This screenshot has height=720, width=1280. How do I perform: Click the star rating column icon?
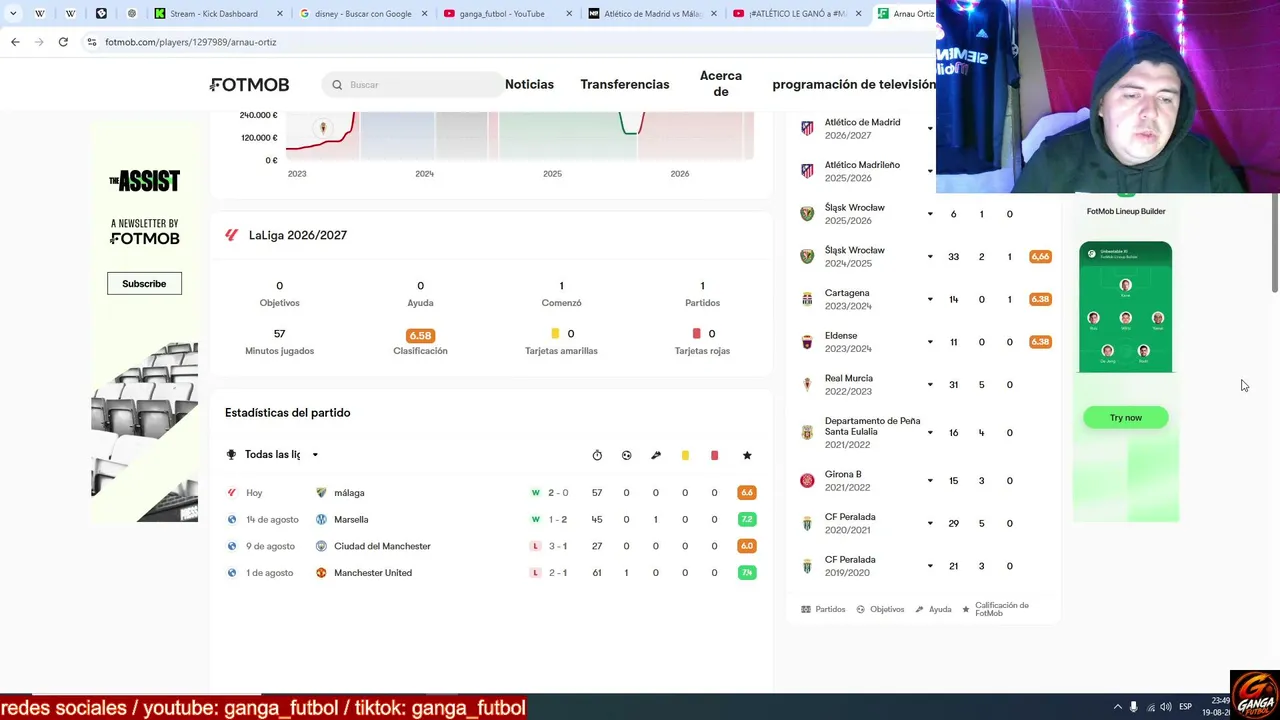[747, 455]
